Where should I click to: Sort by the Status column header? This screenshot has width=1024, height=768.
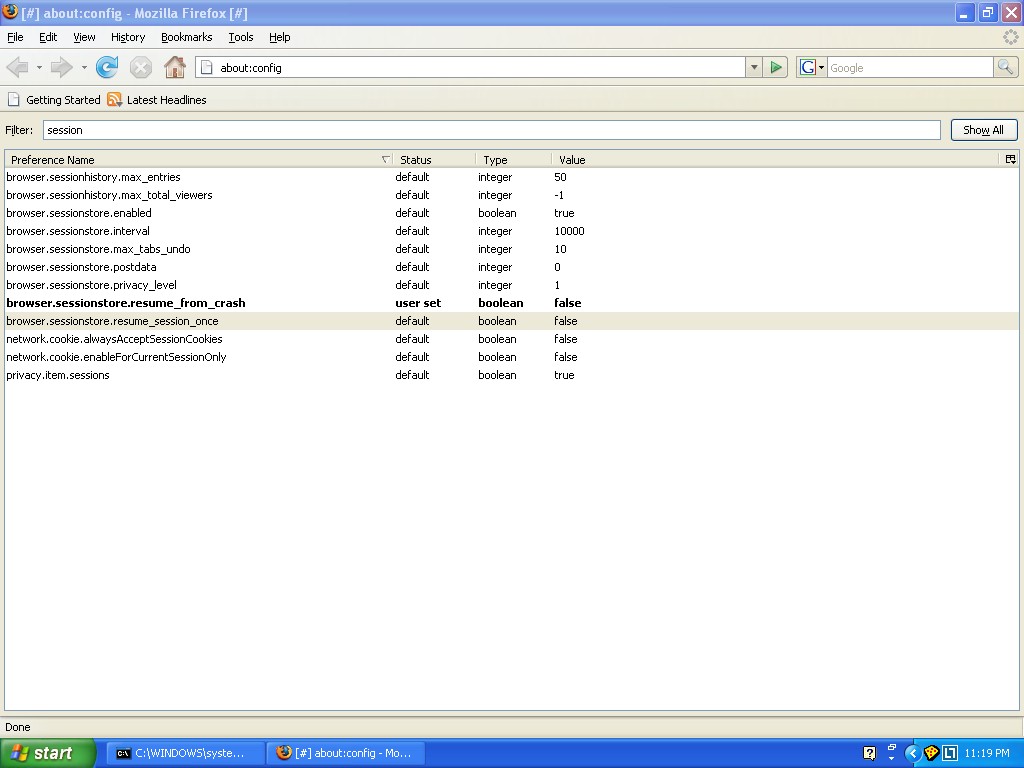[434, 159]
